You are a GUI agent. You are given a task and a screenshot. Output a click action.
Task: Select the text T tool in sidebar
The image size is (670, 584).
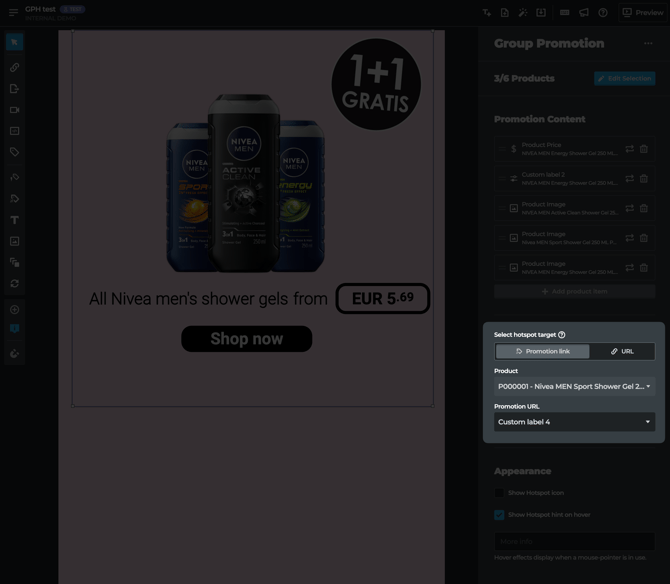pyautogui.click(x=15, y=220)
